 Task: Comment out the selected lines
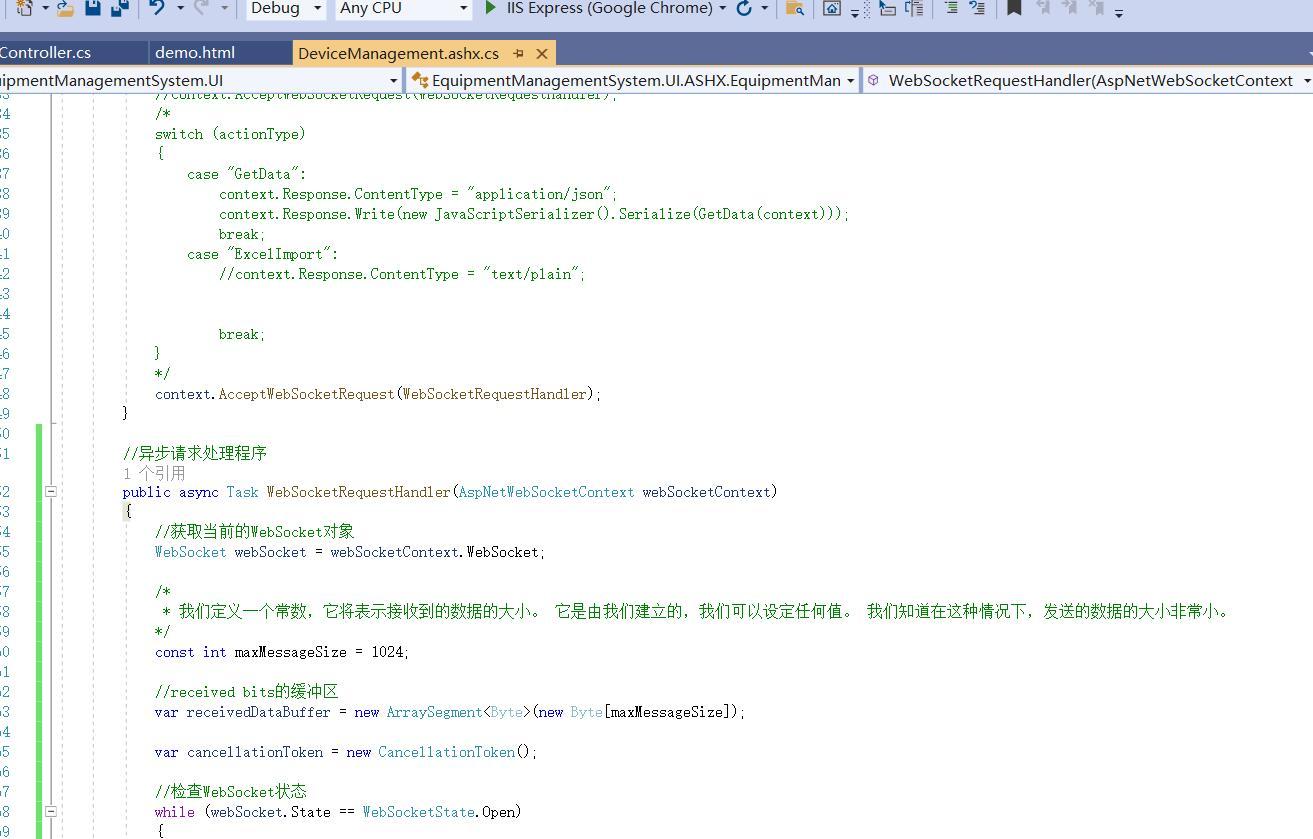(950, 8)
